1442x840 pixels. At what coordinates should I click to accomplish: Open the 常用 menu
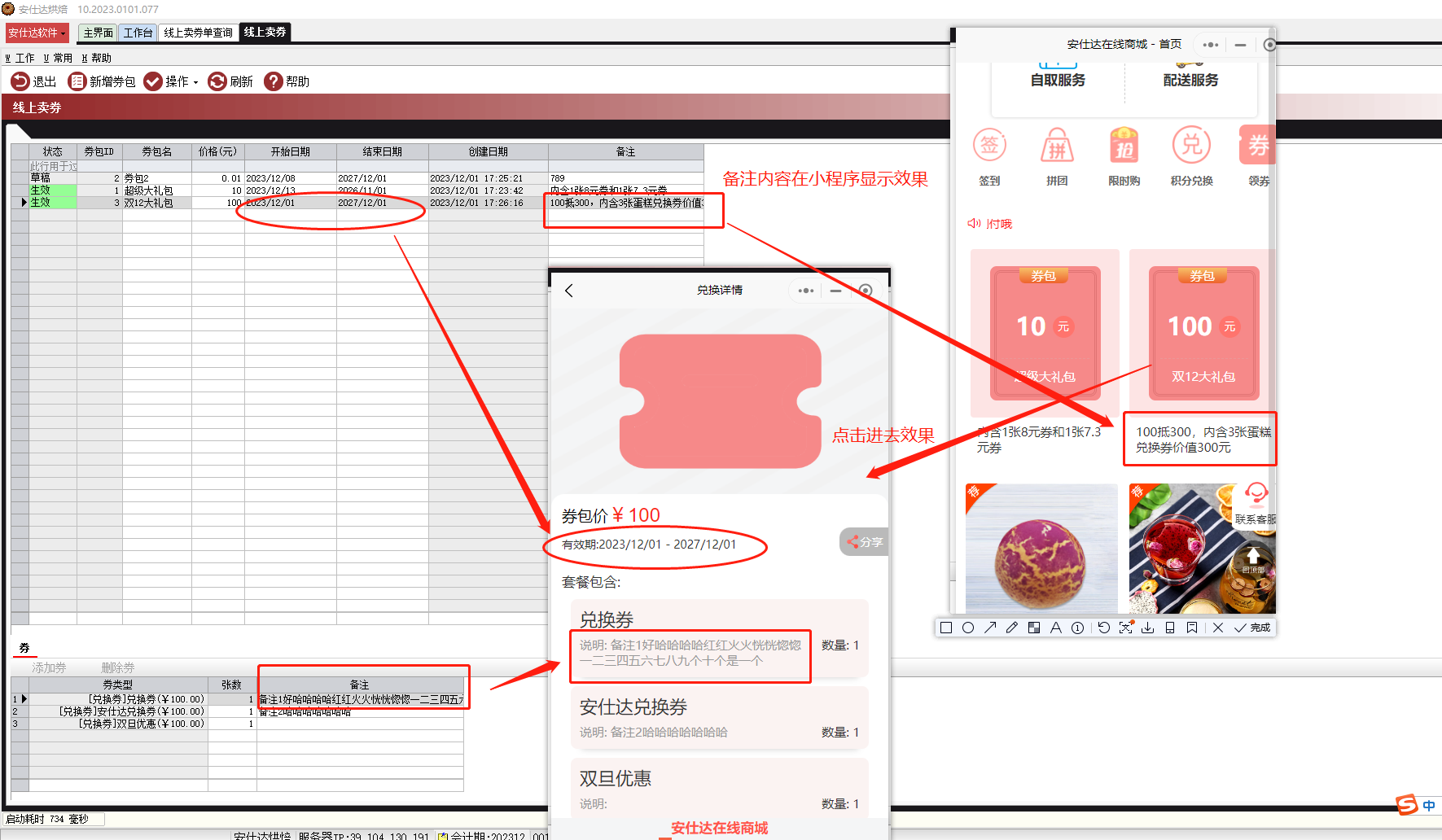click(58, 58)
